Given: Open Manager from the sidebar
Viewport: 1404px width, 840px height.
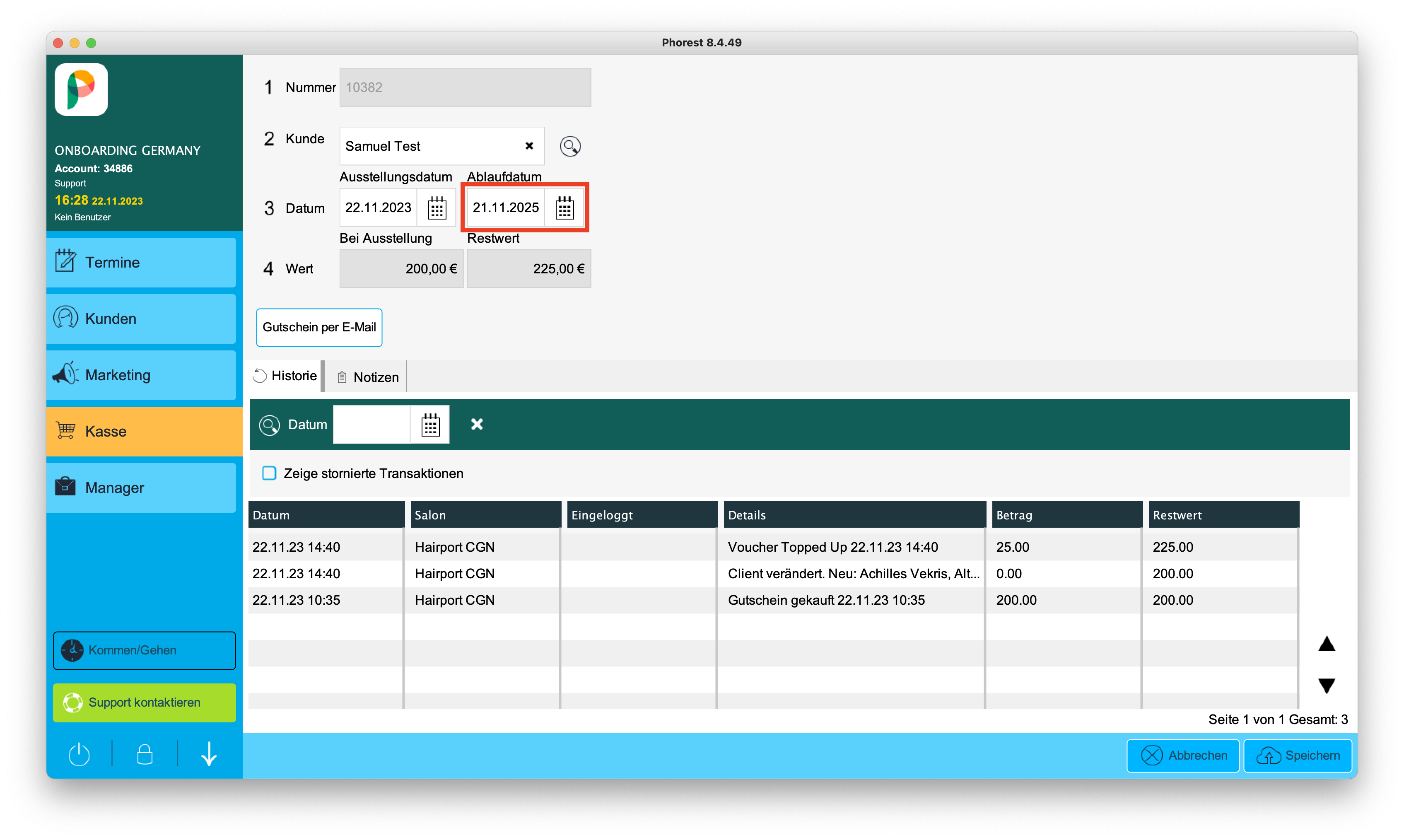Looking at the screenshot, I should [x=141, y=488].
